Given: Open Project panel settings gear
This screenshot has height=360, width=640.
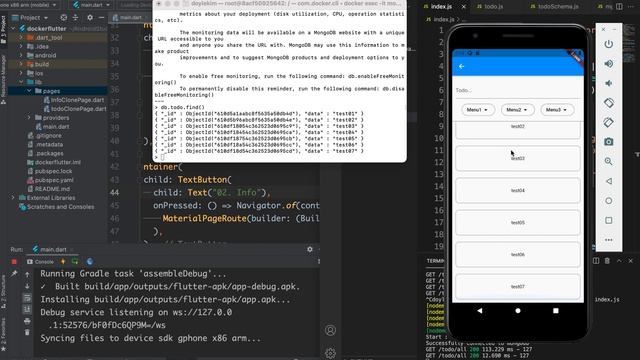Looking at the screenshot, I should coord(90,18).
